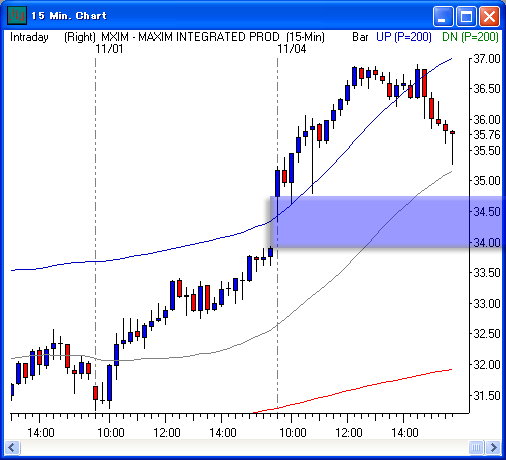This screenshot has width=506, height=460.
Task: Click the scroll right arrow button
Action: pyautogui.click(x=493, y=447)
